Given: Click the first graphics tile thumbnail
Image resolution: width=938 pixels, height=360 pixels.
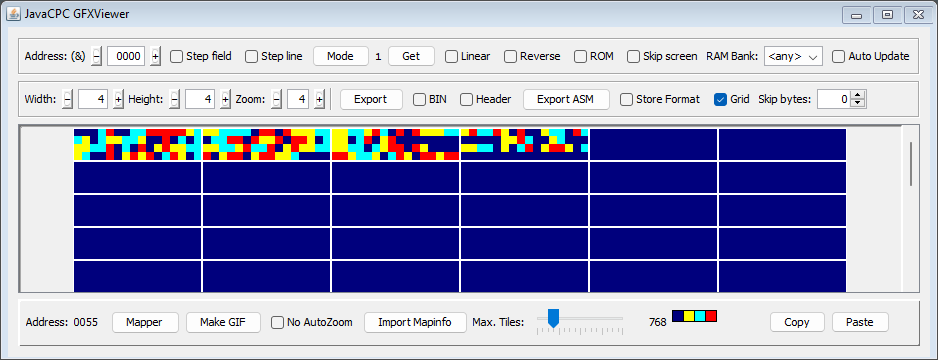Looking at the screenshot, I should click(x=138, y=144).
